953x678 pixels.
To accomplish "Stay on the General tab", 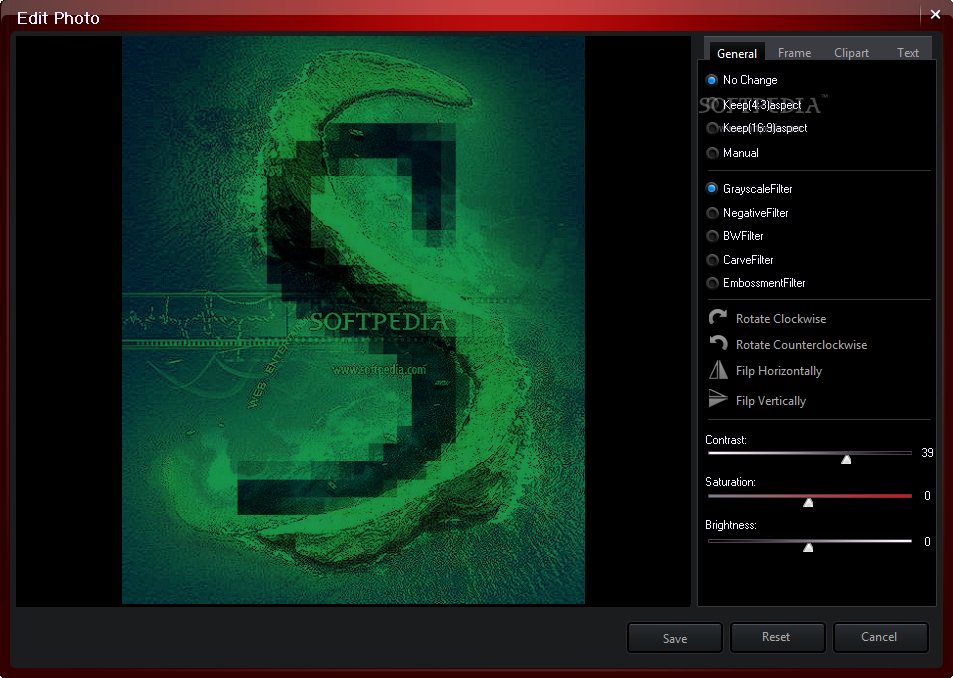I will [x=737, y=53].
